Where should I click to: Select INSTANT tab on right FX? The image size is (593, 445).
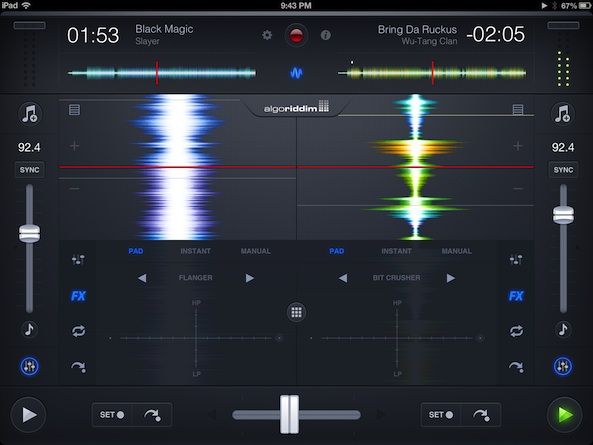click(x=396, y=251)
